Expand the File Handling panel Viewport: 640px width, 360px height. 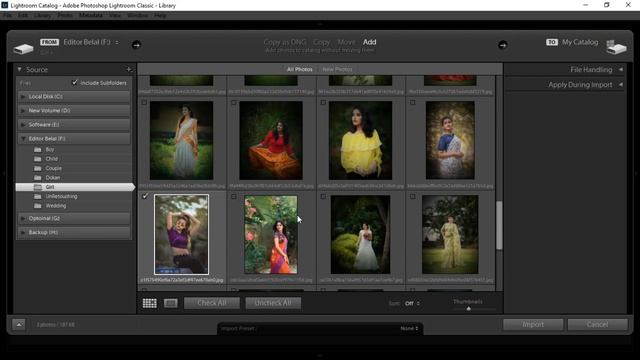(x=621, y=69)
